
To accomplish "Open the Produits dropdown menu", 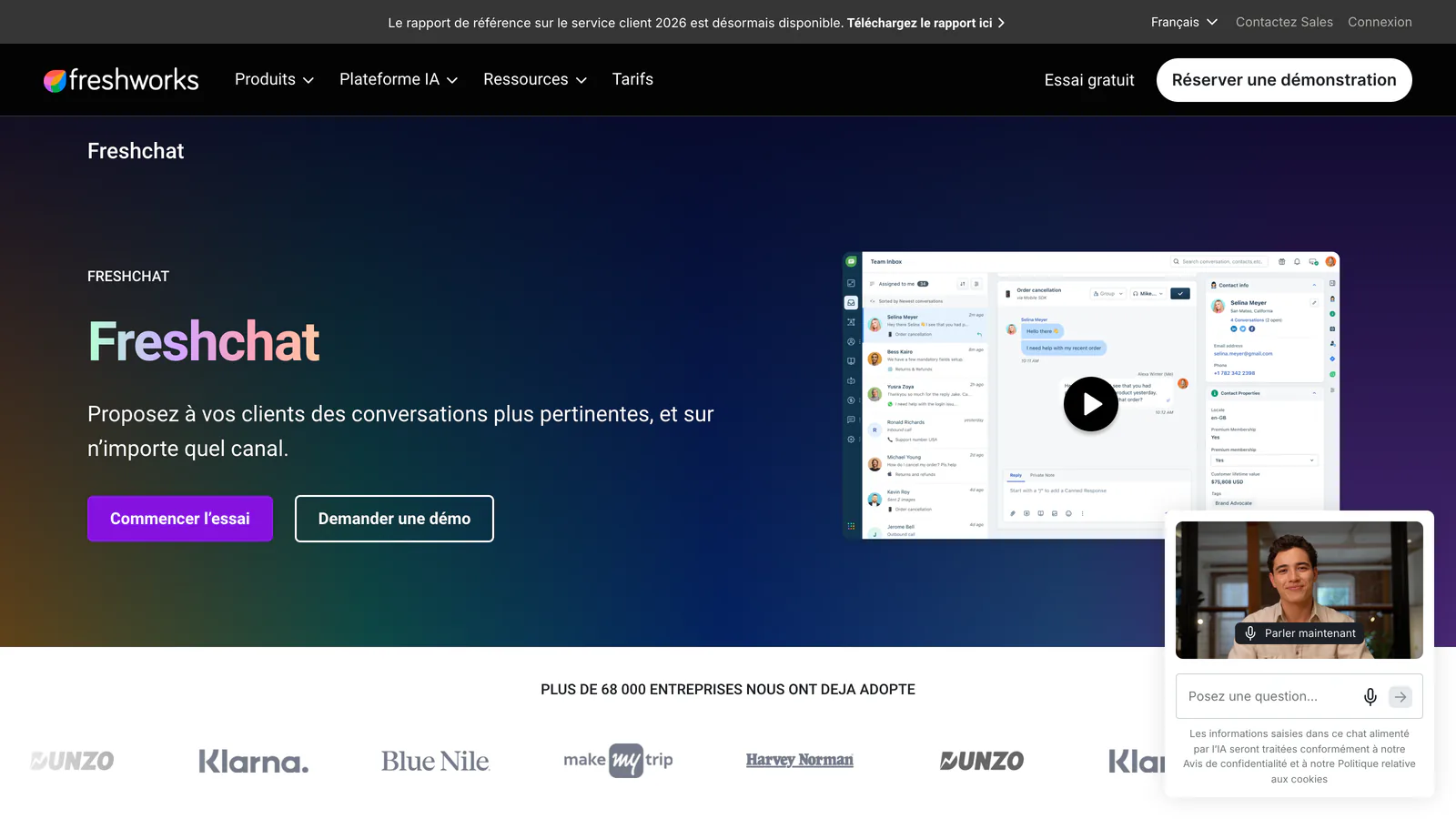I will (x=274, y=79).
